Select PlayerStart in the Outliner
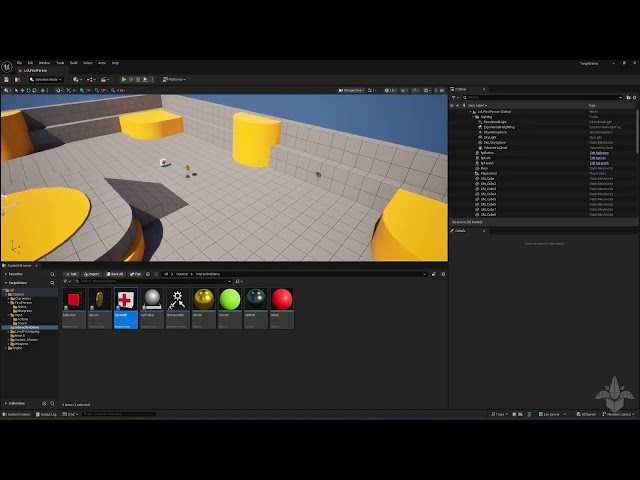 489,173
